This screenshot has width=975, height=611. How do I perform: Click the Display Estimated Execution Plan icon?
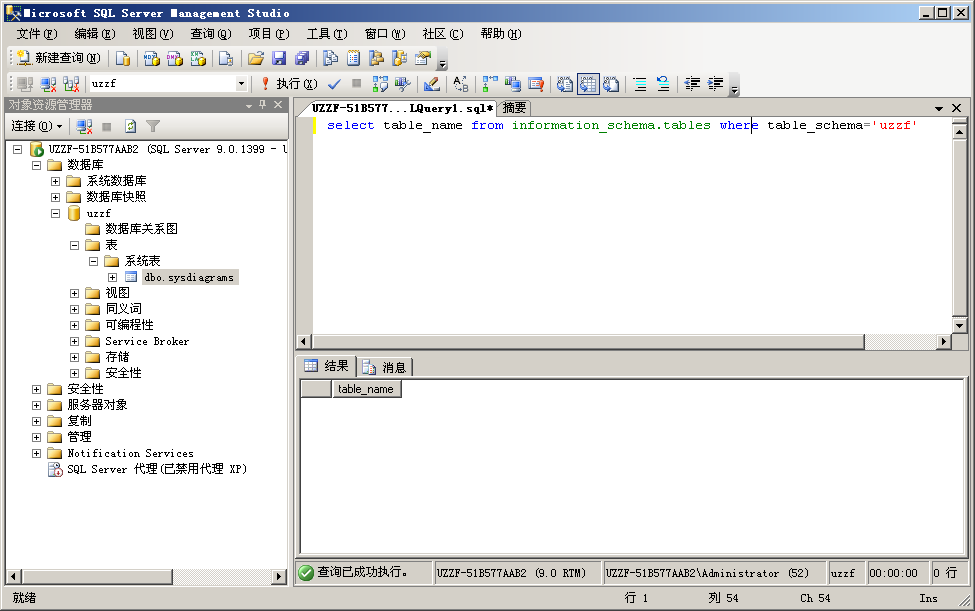click(x=380, y=84)
